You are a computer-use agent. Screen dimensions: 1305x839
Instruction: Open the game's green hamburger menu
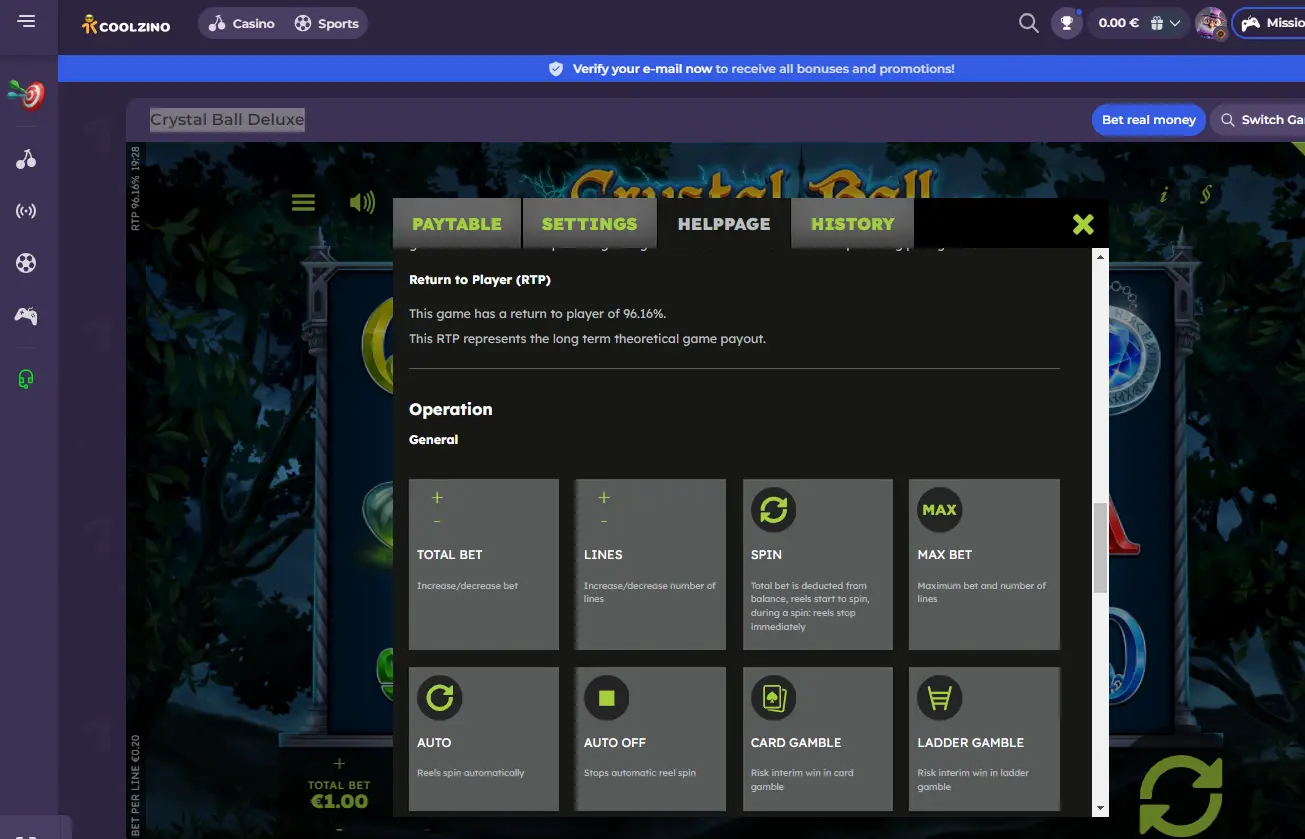pos(303,203)
